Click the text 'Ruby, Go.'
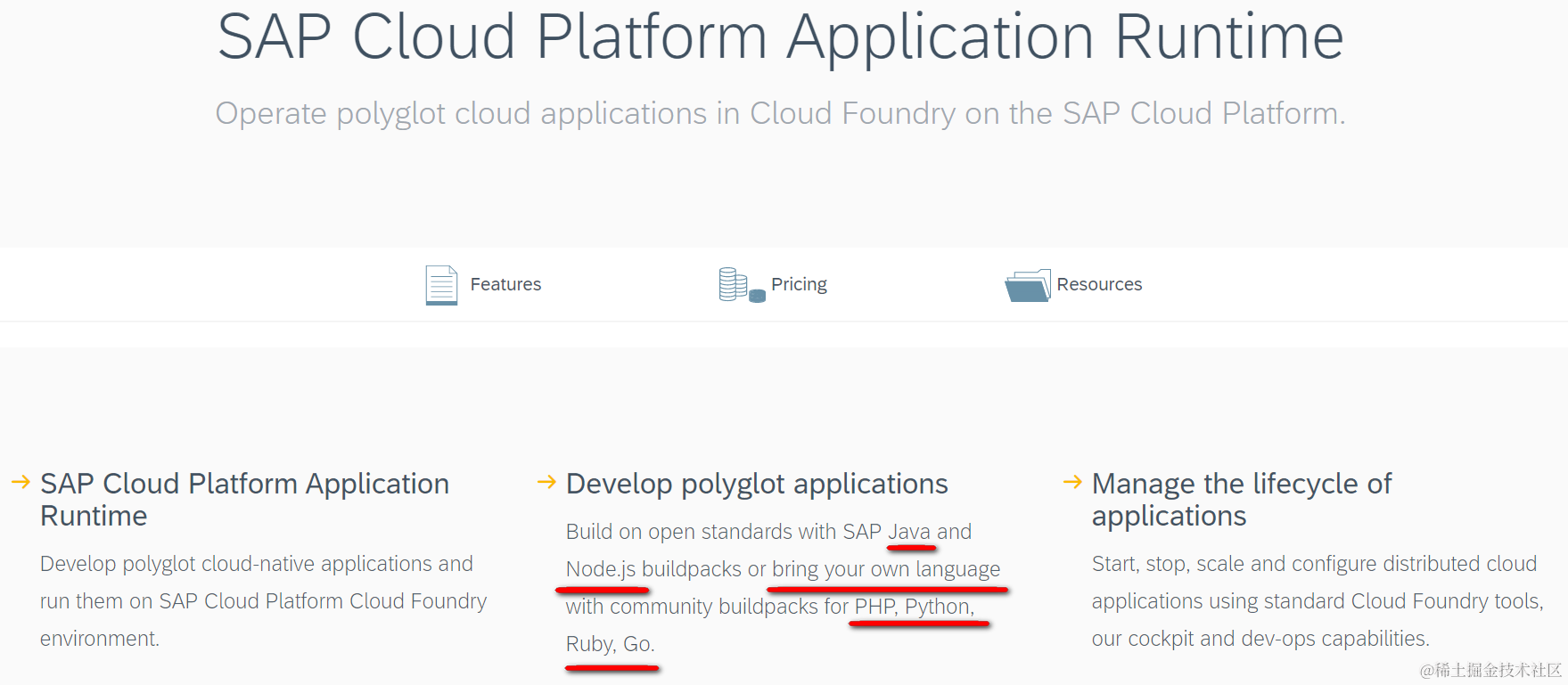The image size is (1568, 685). tap(611, 644)
